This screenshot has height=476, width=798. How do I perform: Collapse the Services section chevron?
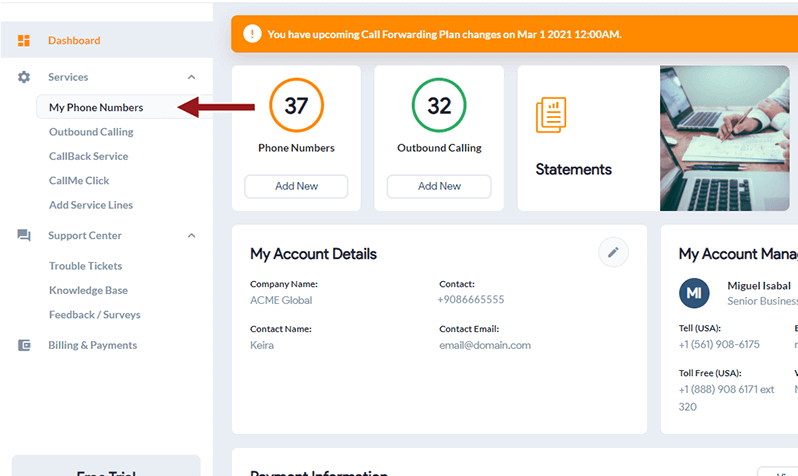point(191,77)
